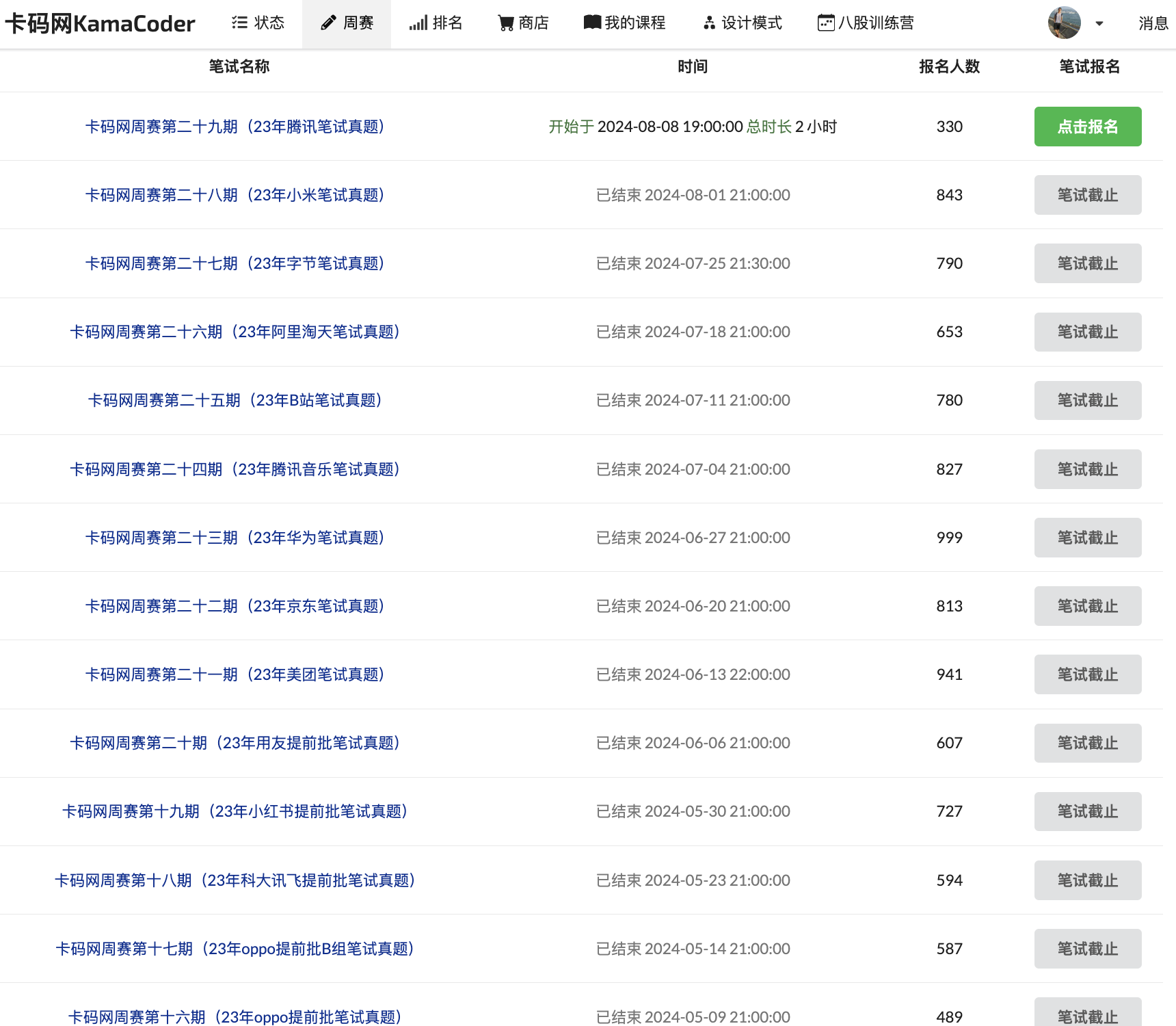Click the 笔试报名 column header
The image size is (1176, 1026).
[x=1090, y=66]
